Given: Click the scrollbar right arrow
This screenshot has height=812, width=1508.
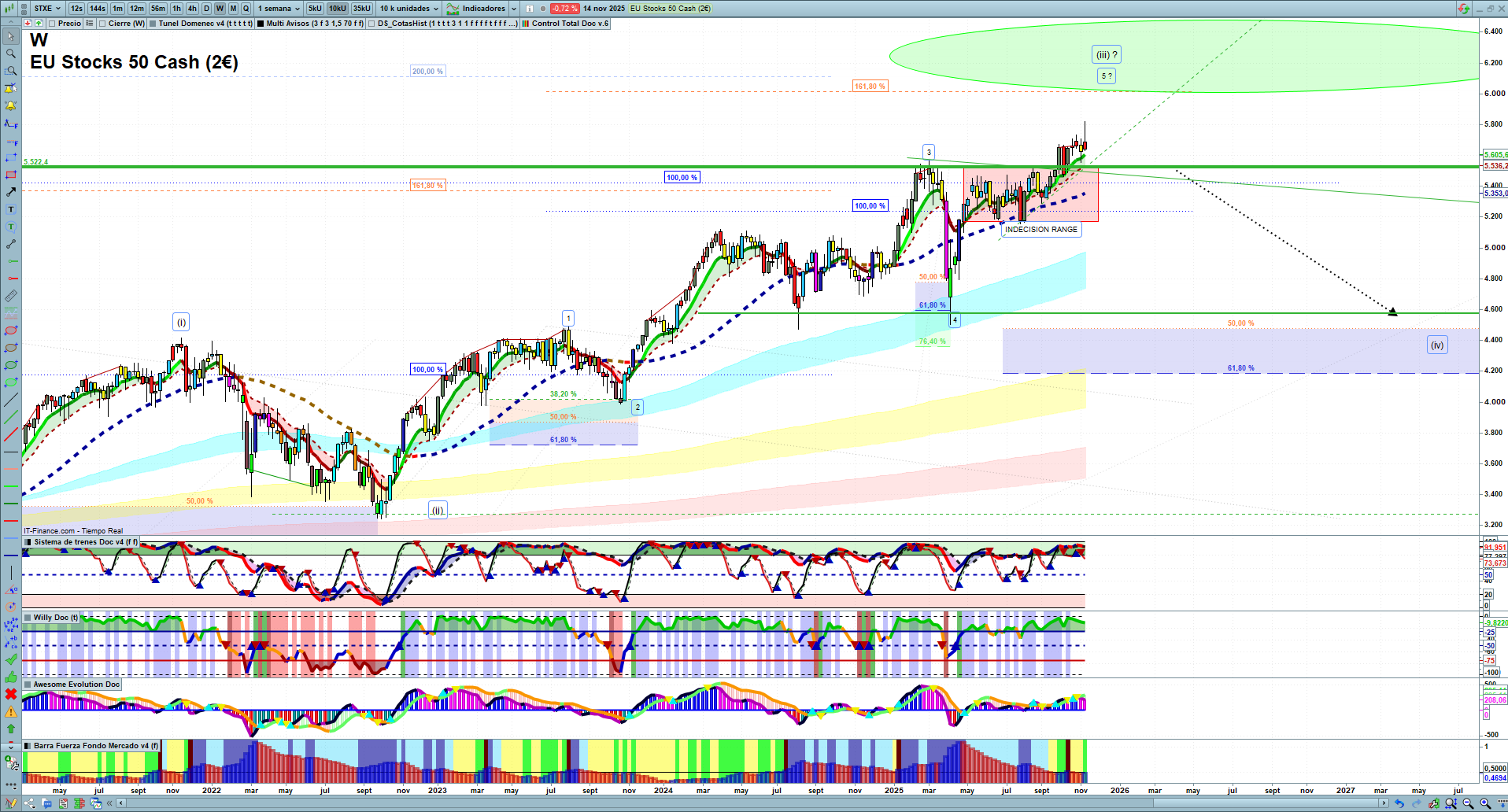Looking at the screenshot, I should [1384, 803].
